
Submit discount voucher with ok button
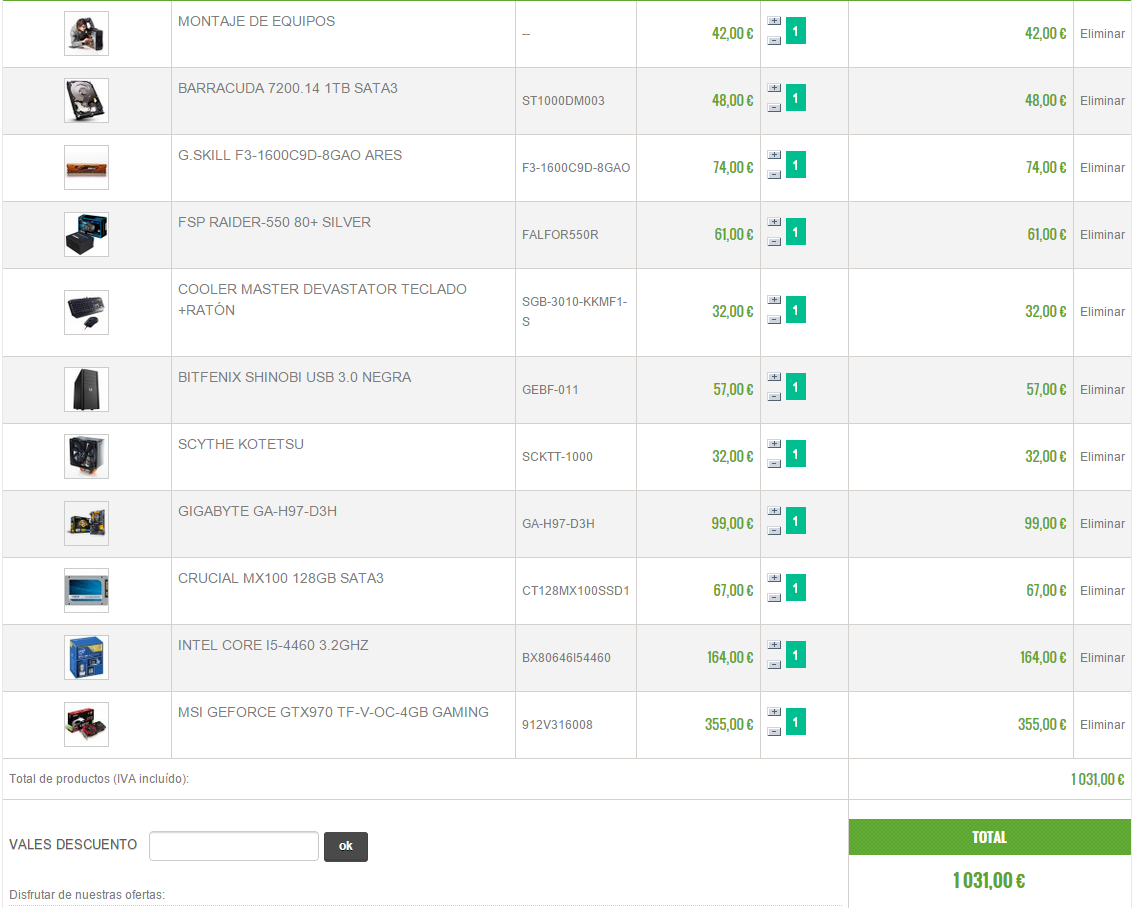point(346,847)
